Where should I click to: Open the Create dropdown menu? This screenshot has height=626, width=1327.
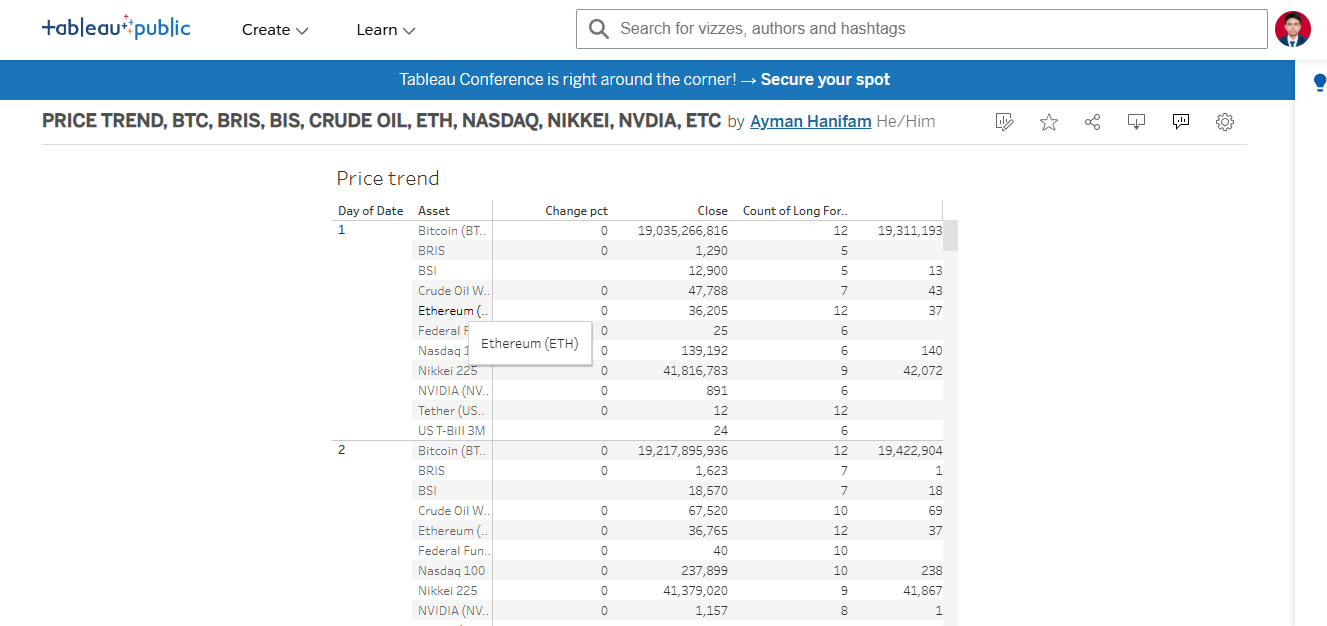275,30
